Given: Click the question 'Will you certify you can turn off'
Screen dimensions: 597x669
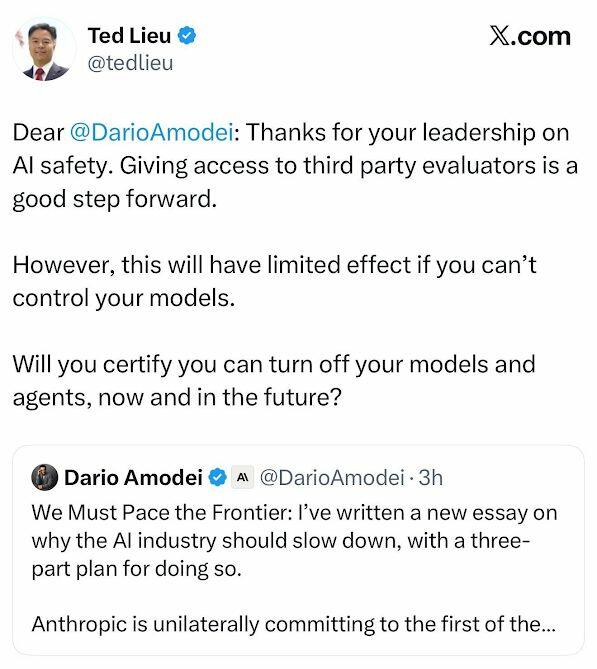Looking at the screenshot, I should coord(274,381).
